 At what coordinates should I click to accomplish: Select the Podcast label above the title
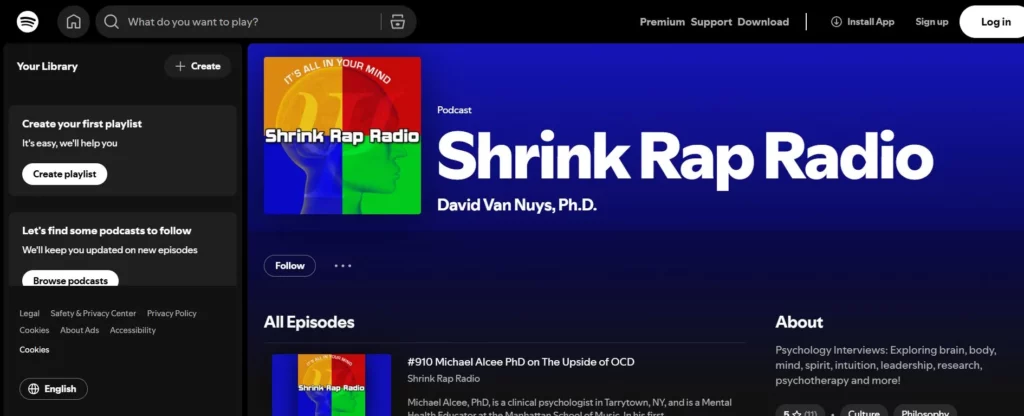[455, 110]
